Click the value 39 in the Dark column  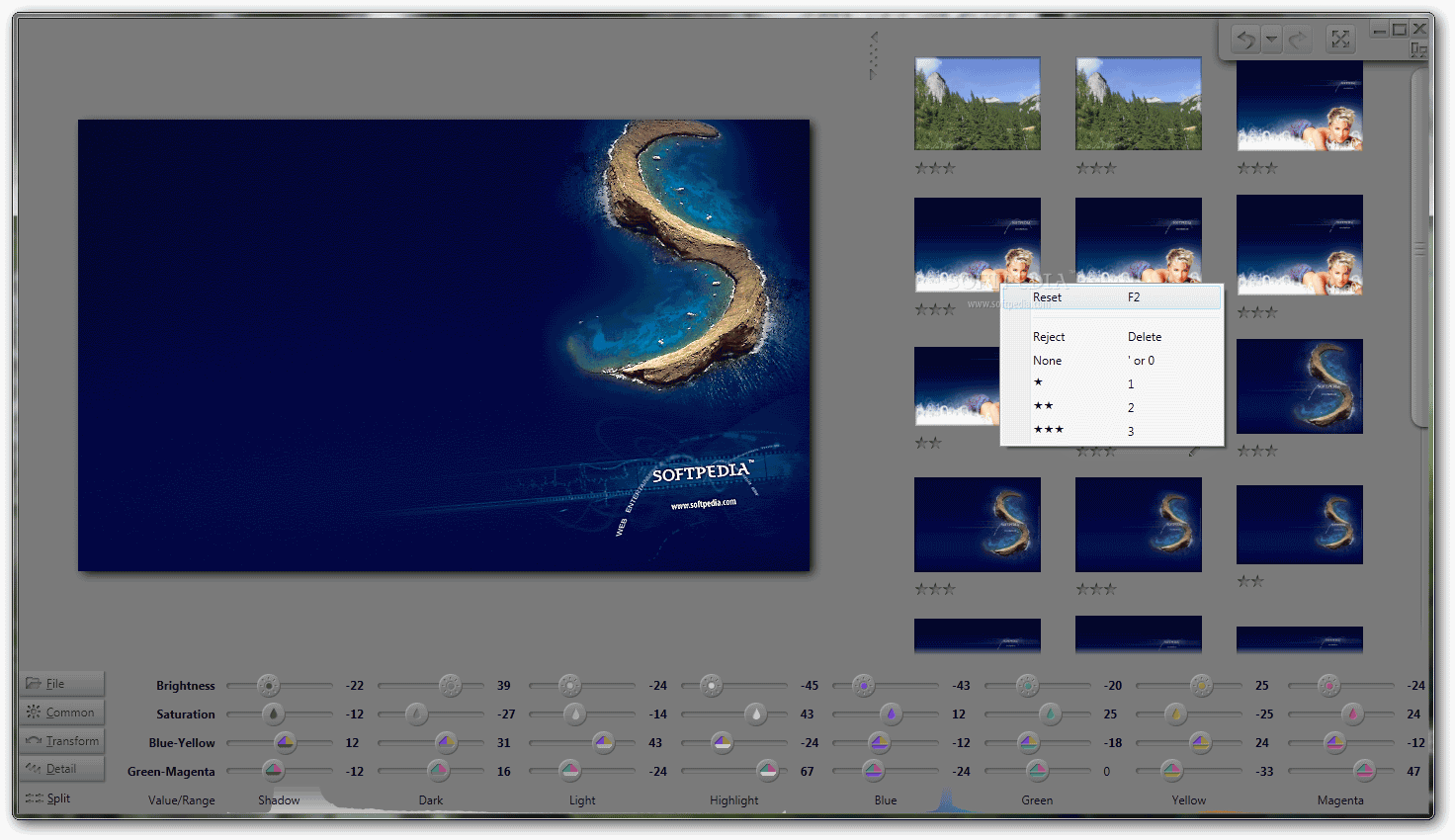[x=504, y=685]
